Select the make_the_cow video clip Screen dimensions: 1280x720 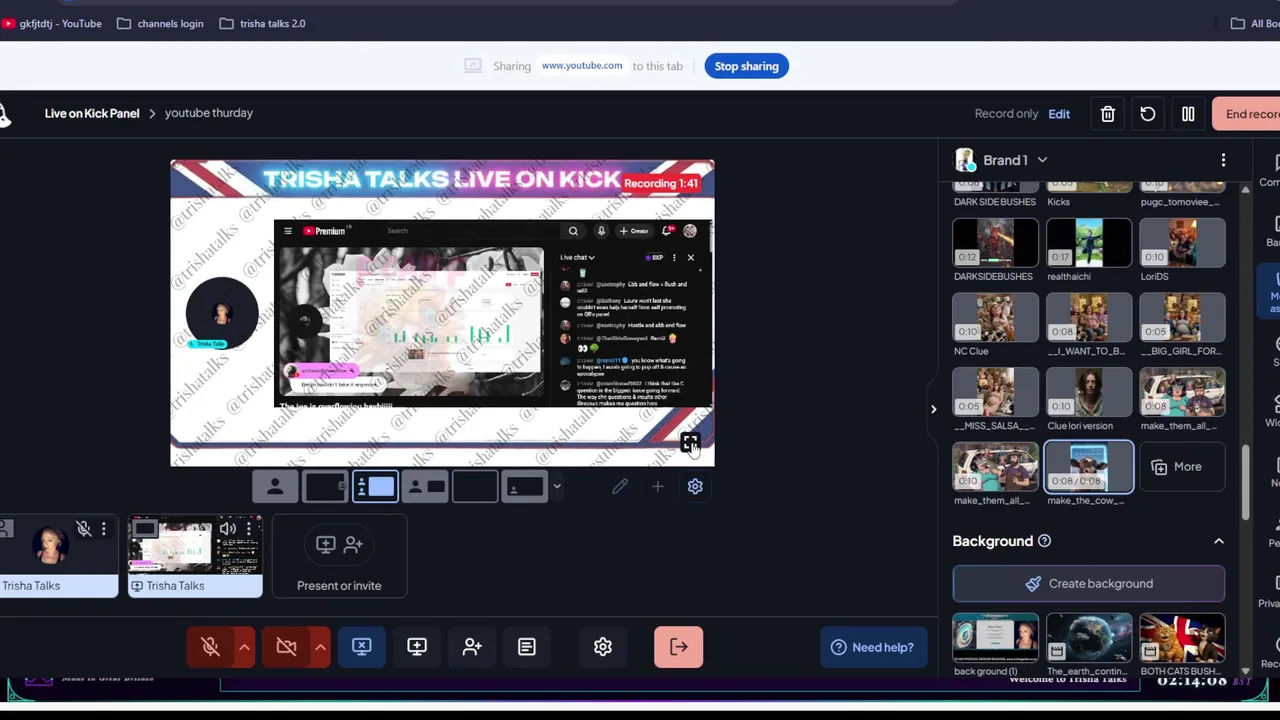click(1089, 467)
